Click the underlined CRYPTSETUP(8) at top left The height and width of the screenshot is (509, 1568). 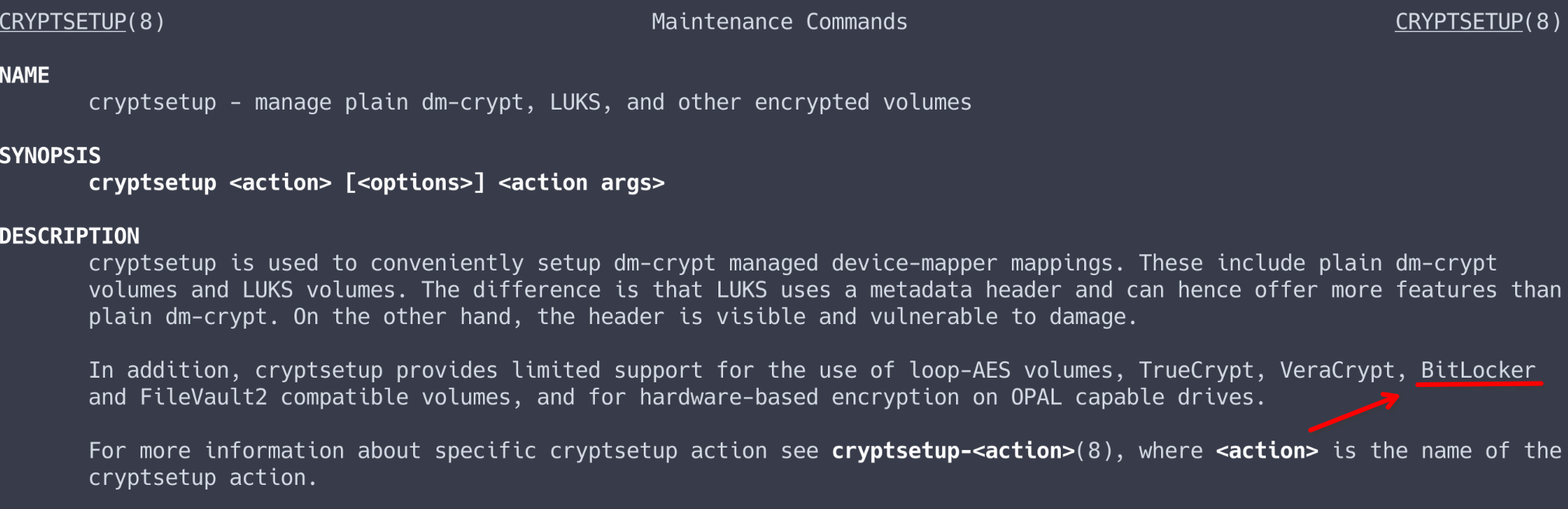[x=82, y=22]
